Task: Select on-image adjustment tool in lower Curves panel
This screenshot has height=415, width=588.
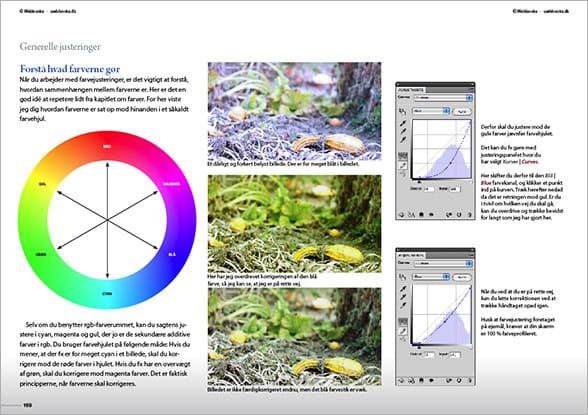Action: coord(402,277)
